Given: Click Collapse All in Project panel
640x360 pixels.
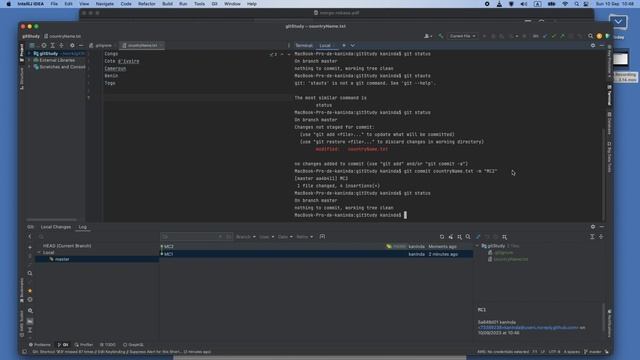Looking at the screenshot, I should tap(61, 45).
